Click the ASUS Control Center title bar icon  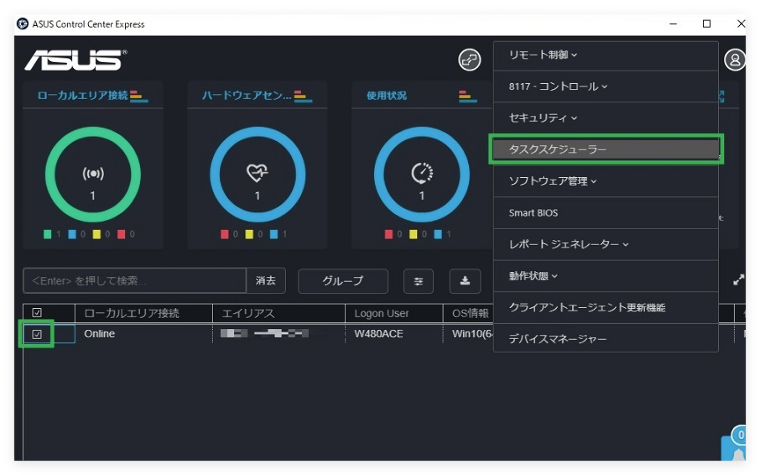pos(22,24)
